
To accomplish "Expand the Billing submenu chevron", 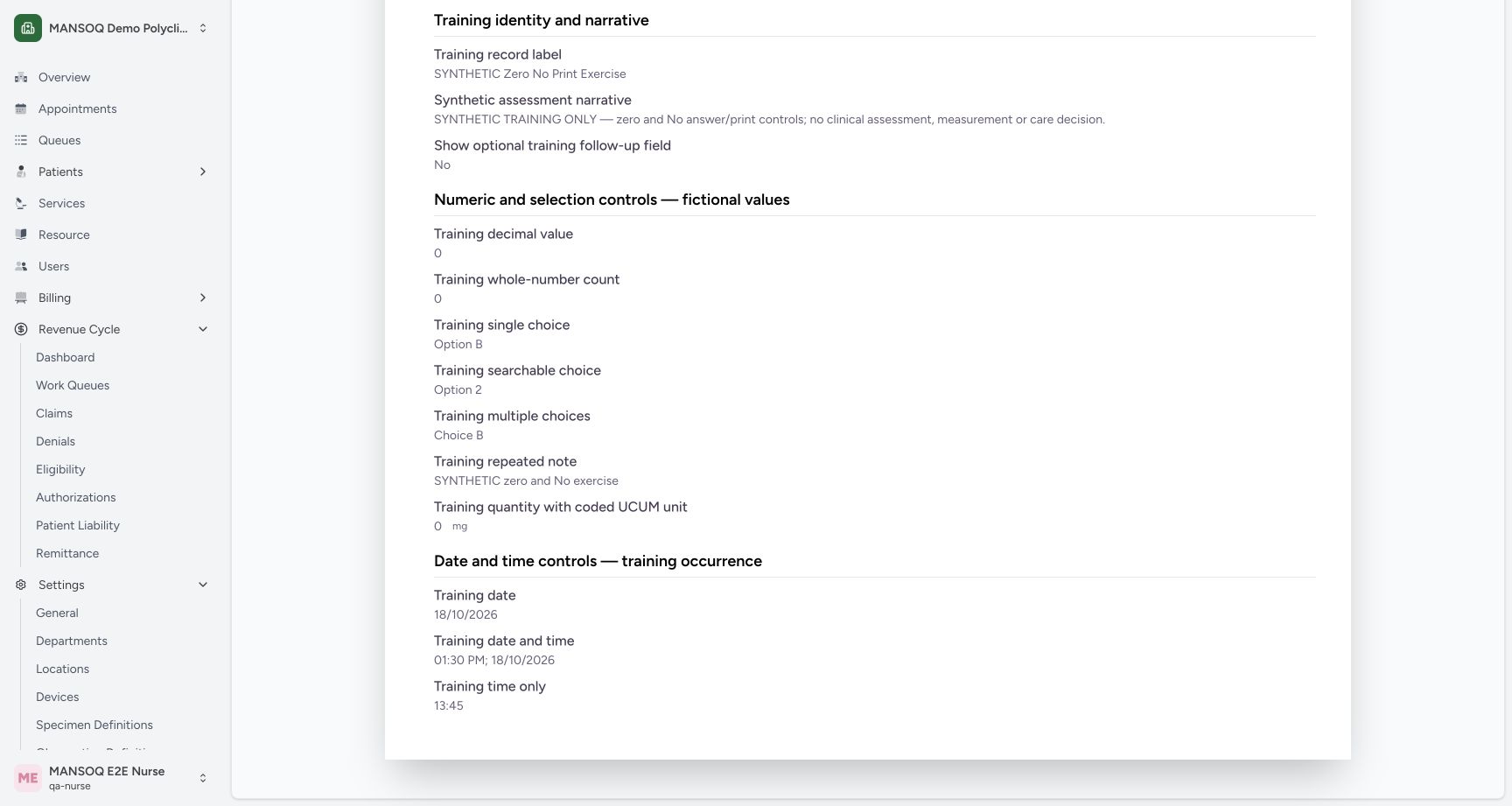I will click(x=203, y=298).
